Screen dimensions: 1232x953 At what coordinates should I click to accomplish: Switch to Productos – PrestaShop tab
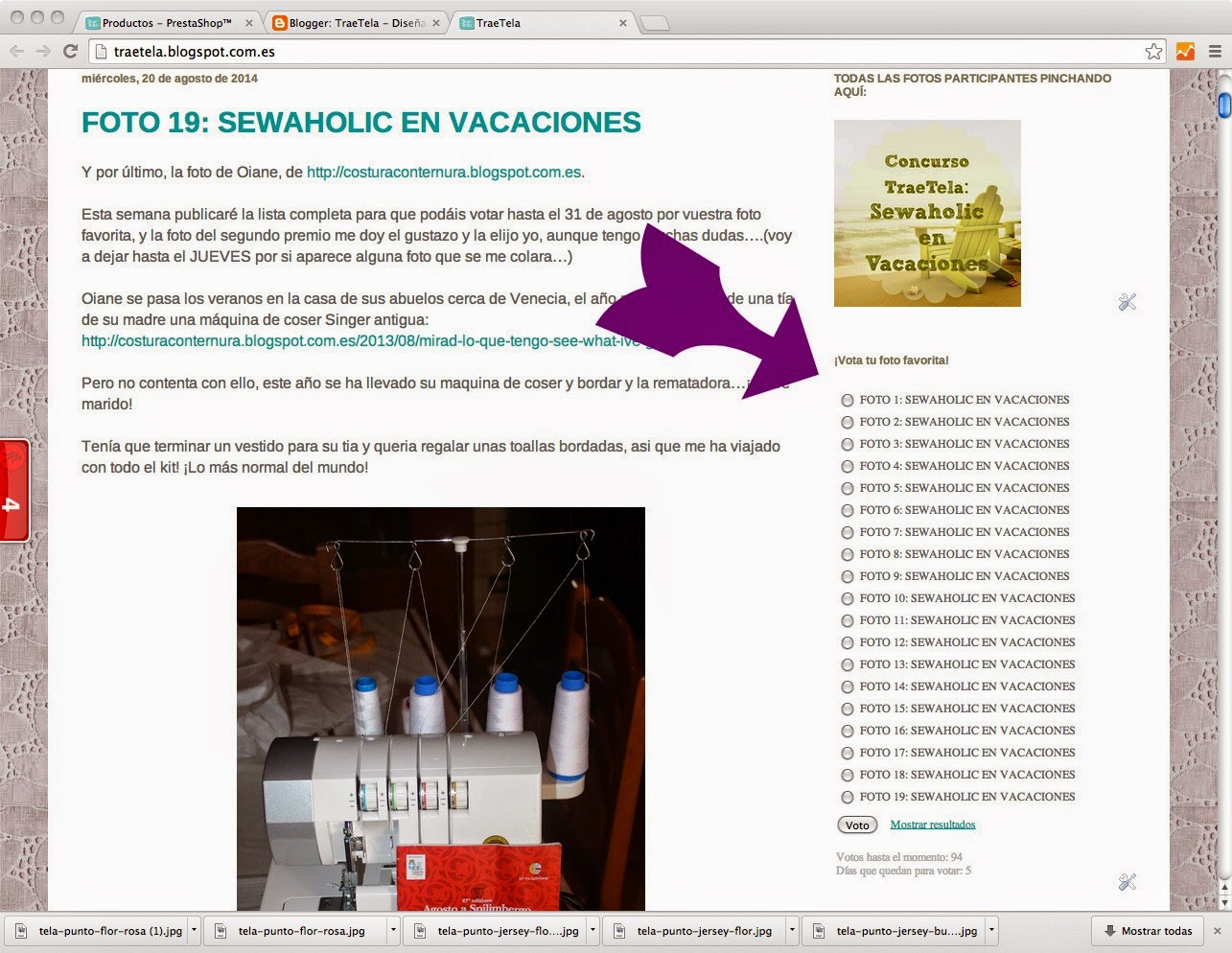click(167, 23)
